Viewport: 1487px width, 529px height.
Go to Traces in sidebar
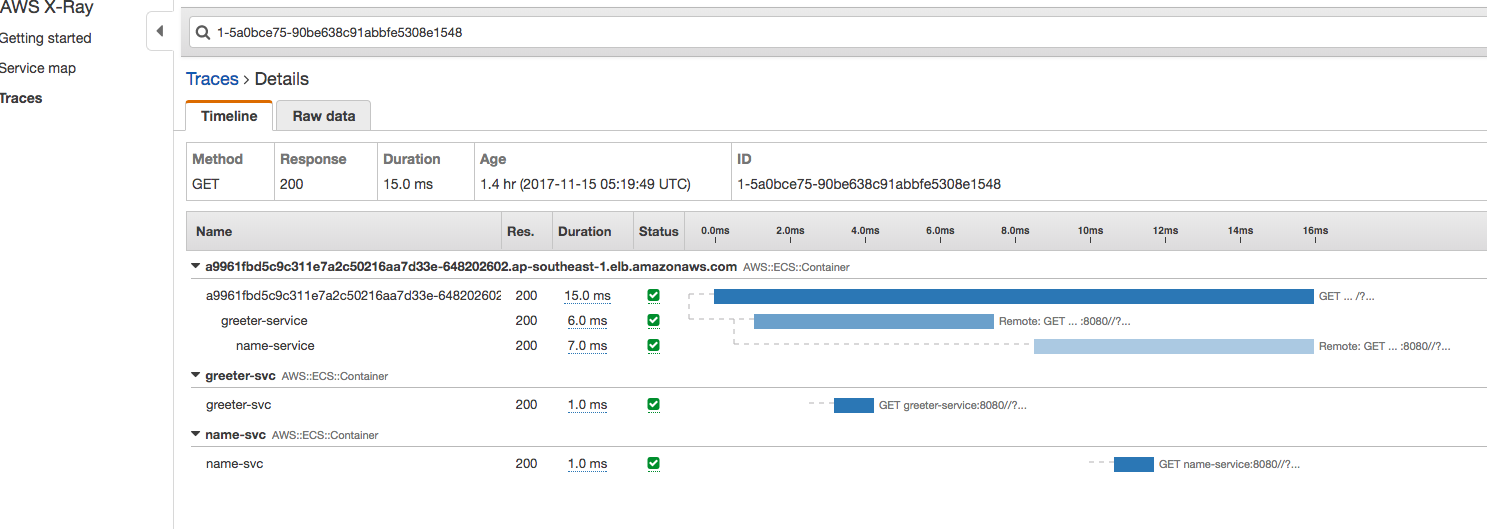[x=21, y=98]
